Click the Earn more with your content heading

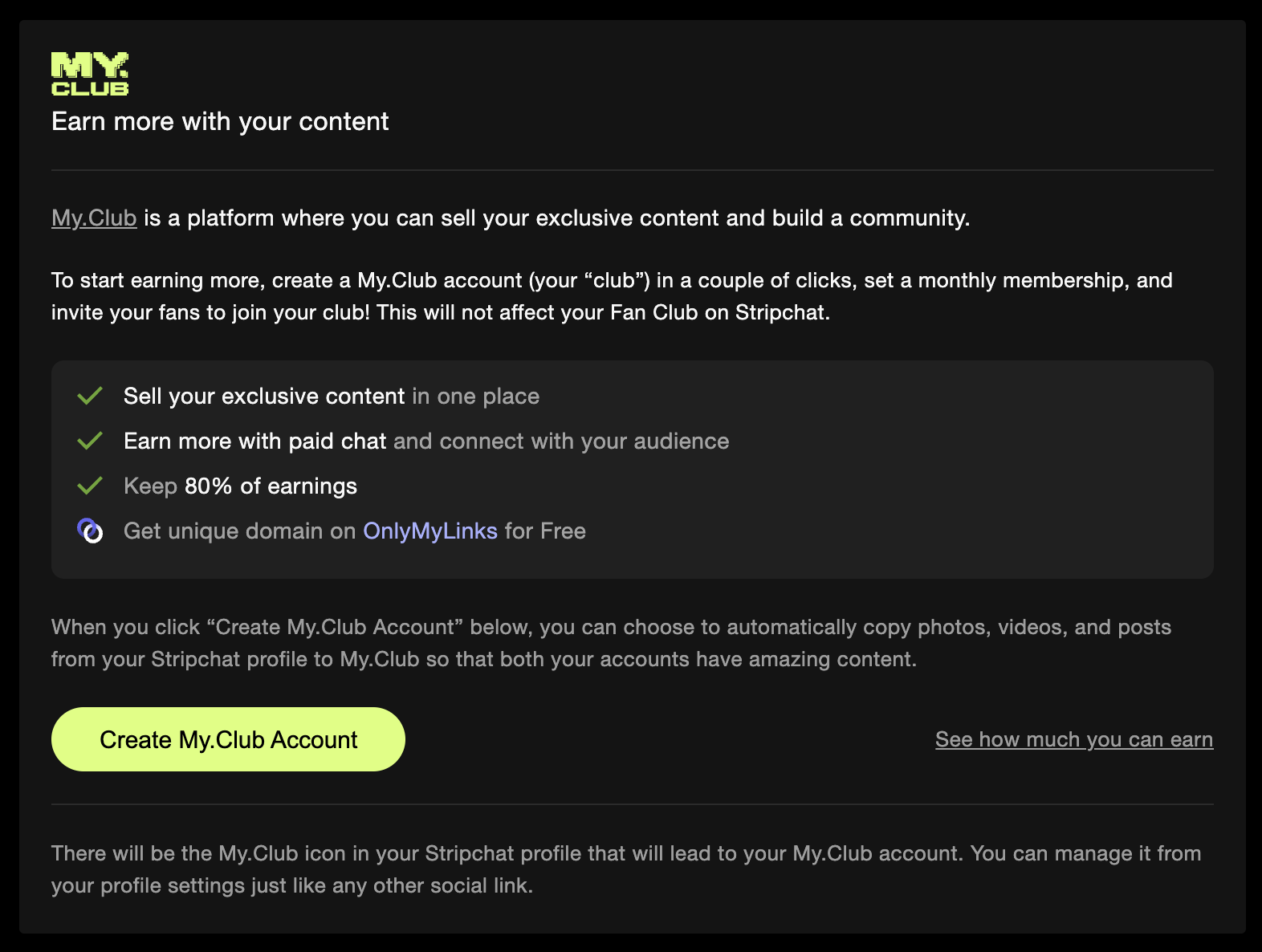point(219,122)
